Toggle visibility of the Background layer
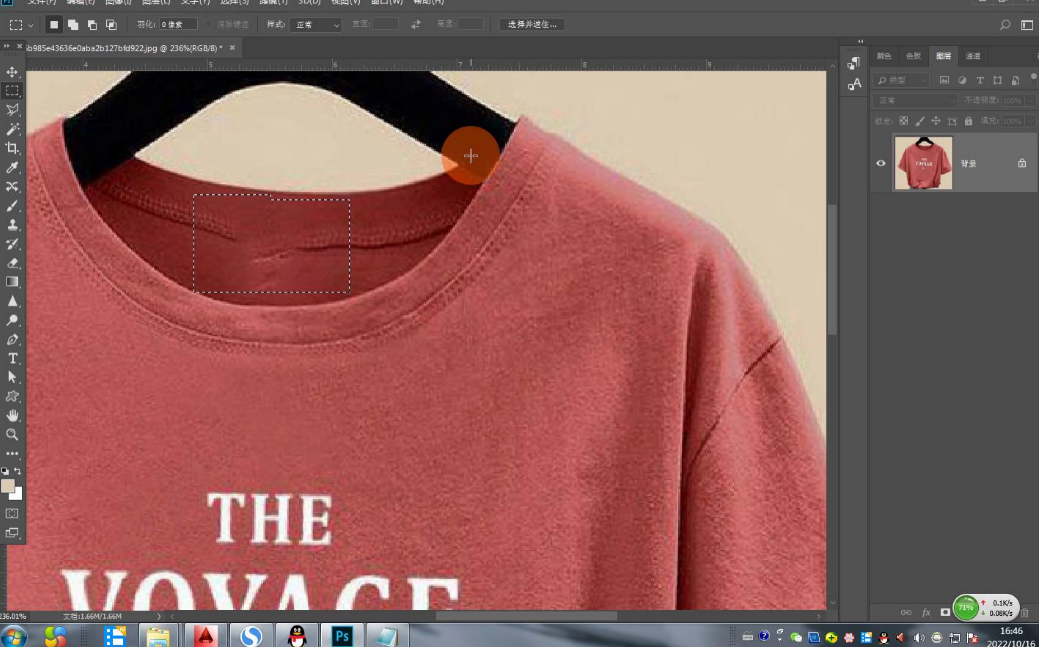 pos(881,163)
